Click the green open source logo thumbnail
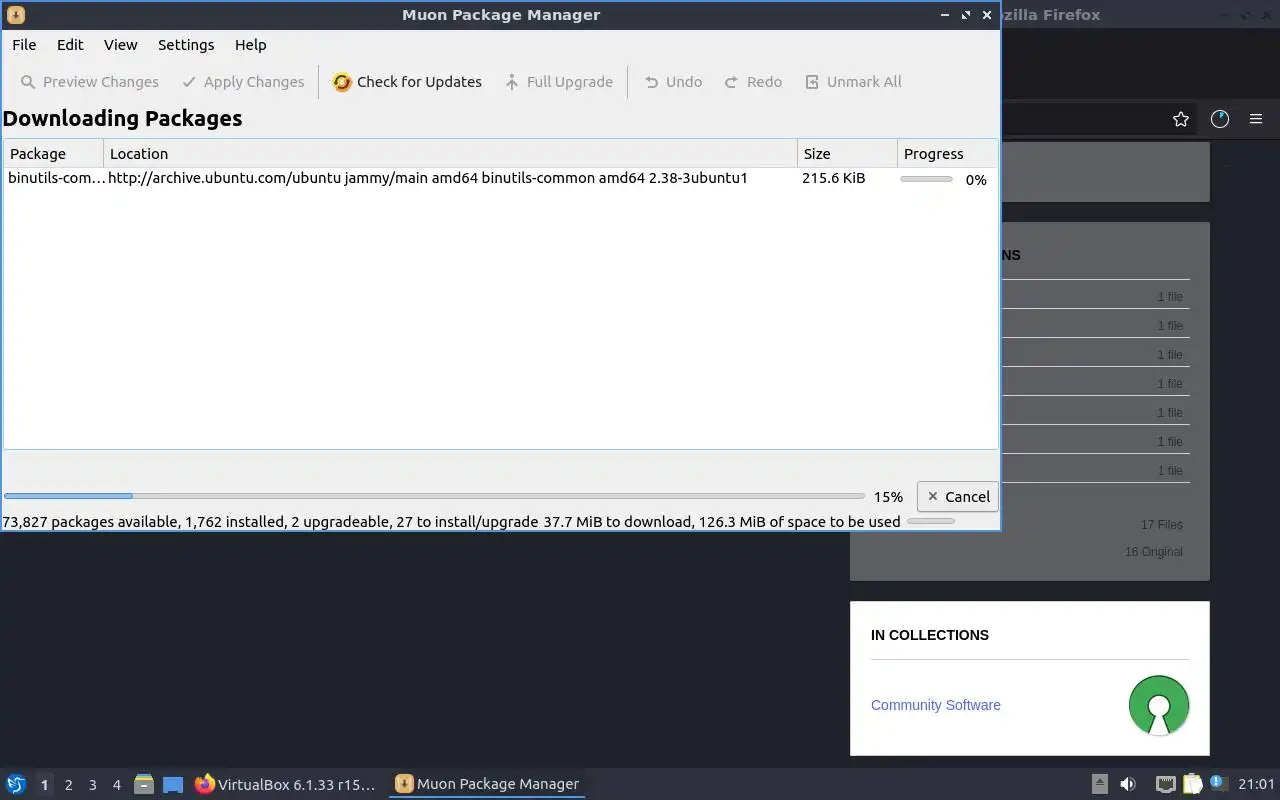This screenshot has width=1280, height=800. 1159,705
